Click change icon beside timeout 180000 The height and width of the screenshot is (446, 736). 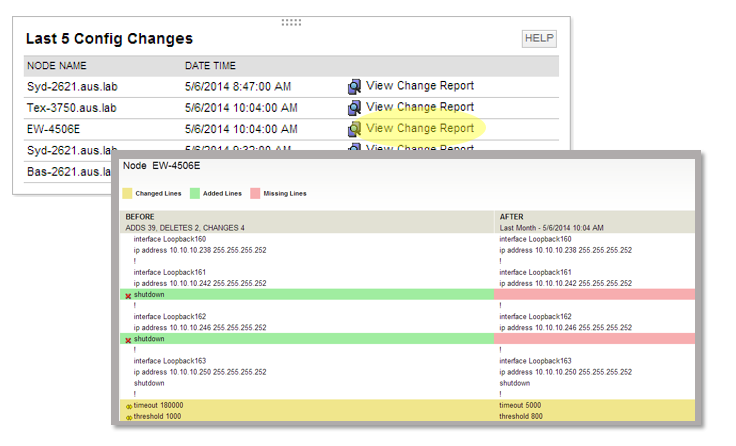coord(129,407)
